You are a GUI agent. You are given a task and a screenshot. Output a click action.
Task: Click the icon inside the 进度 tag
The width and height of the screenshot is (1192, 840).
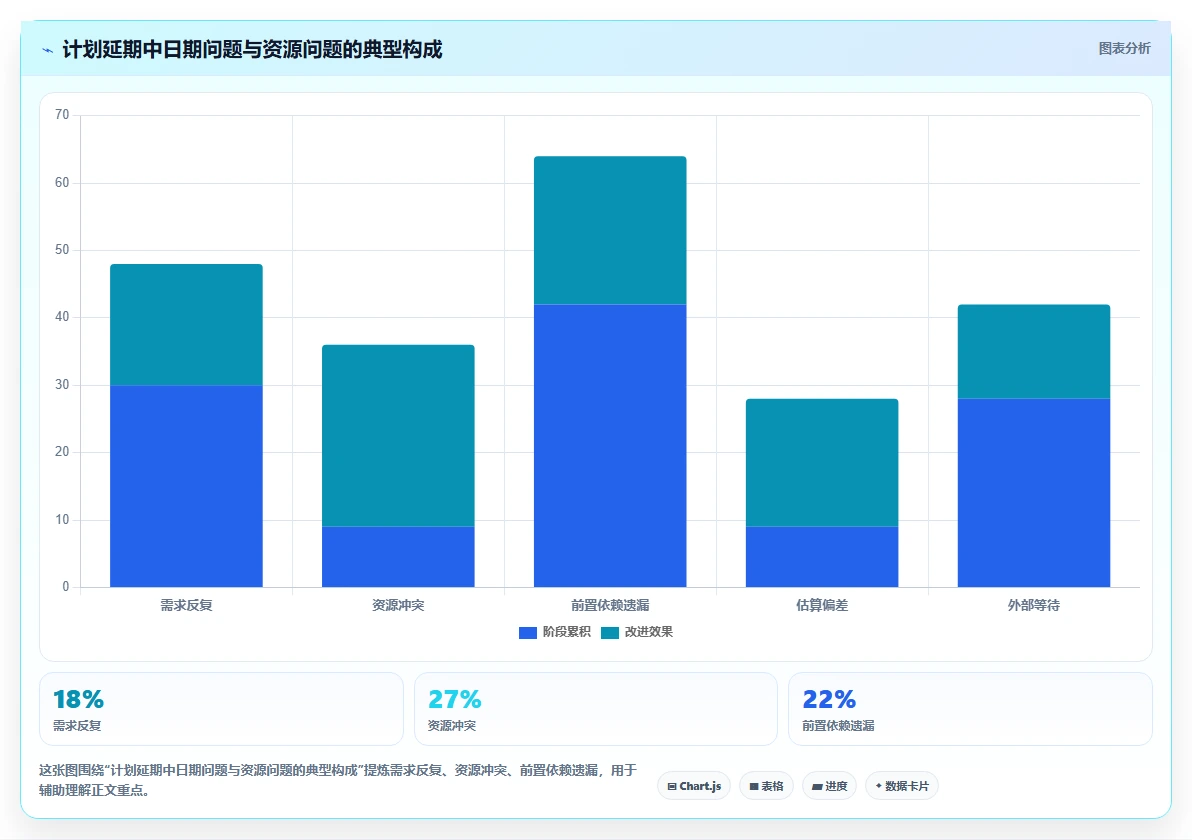[x=817, y=787]
